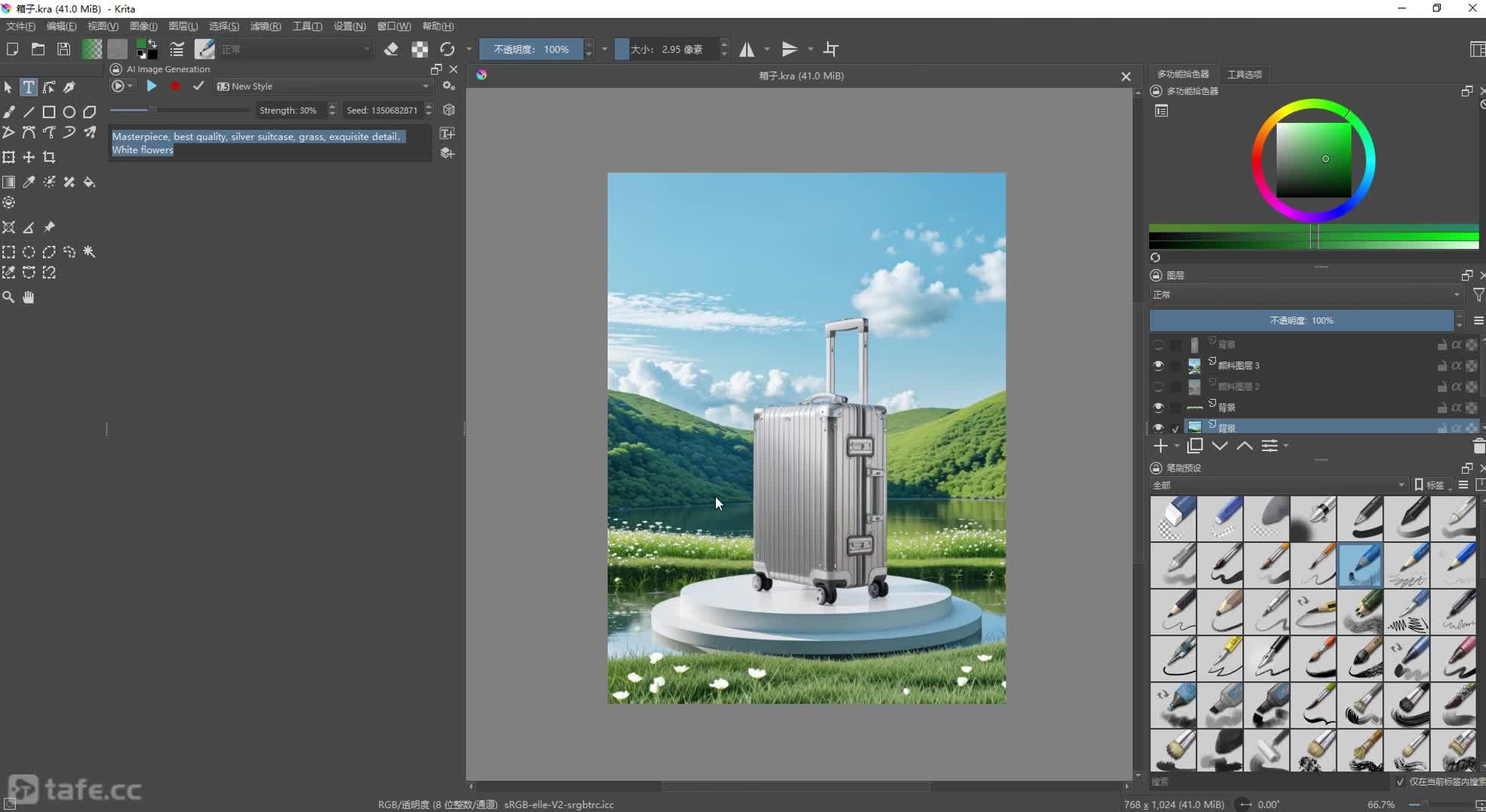Choose the Rectangle shape tool

[x=49, y=112]
